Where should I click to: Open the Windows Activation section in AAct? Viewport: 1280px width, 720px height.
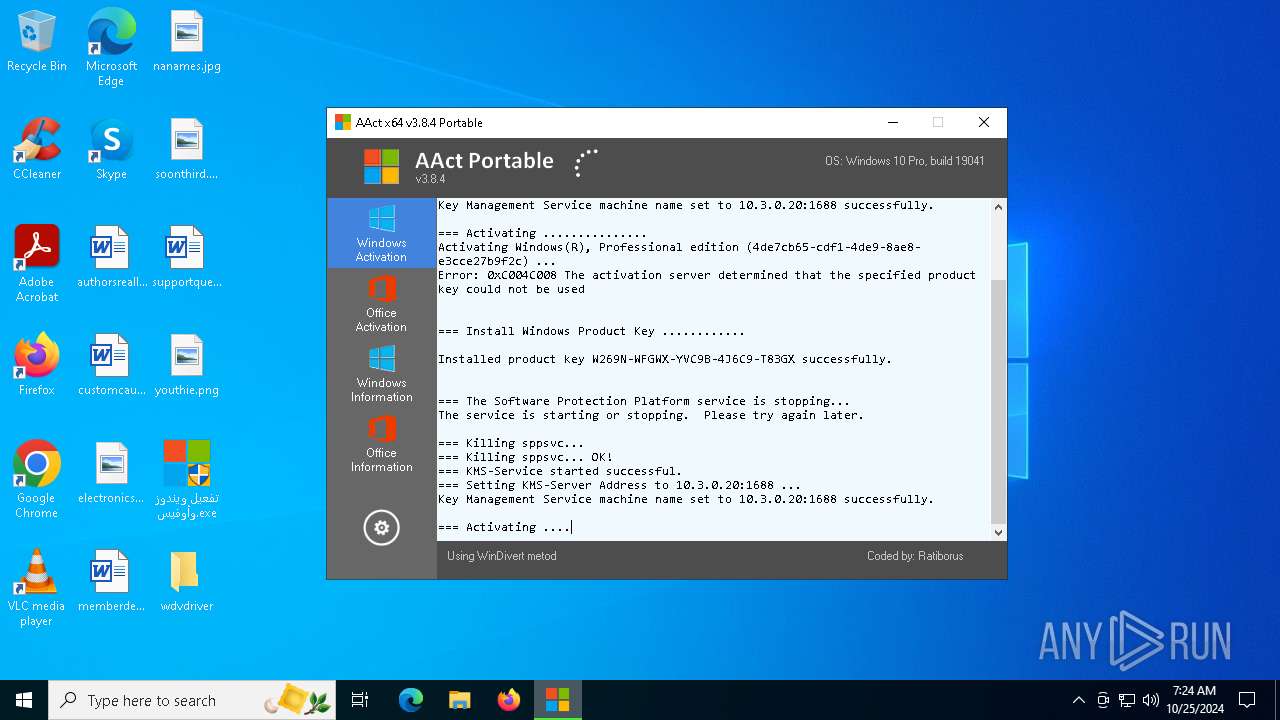pyautogui.click(x=381, y=233)
